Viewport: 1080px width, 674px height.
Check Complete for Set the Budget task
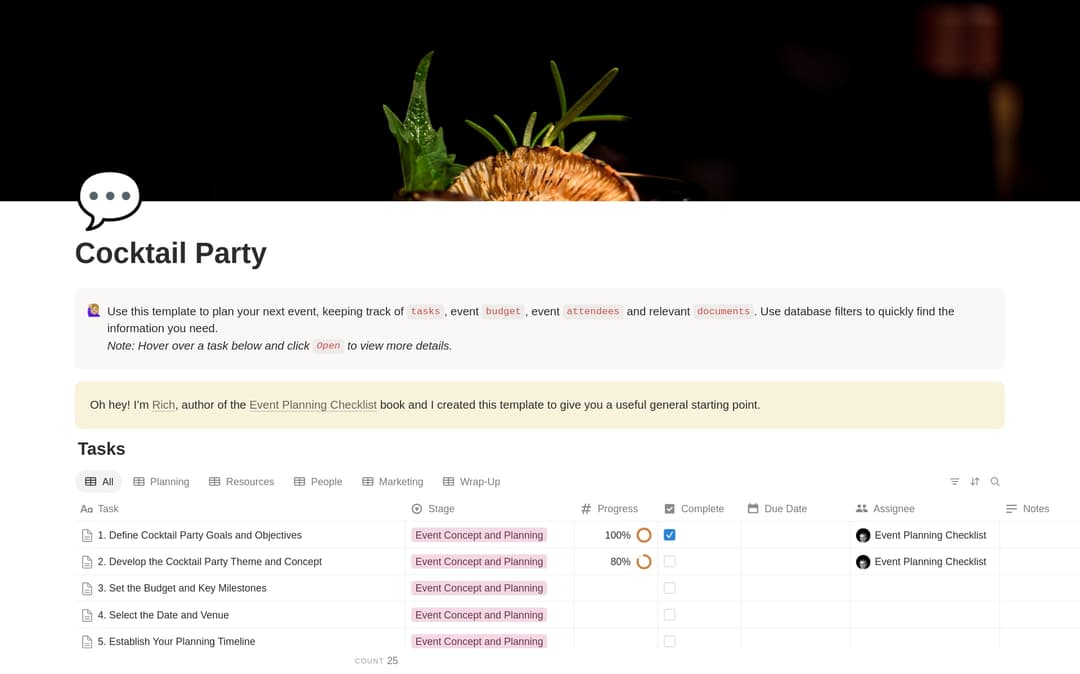(669, 588)
